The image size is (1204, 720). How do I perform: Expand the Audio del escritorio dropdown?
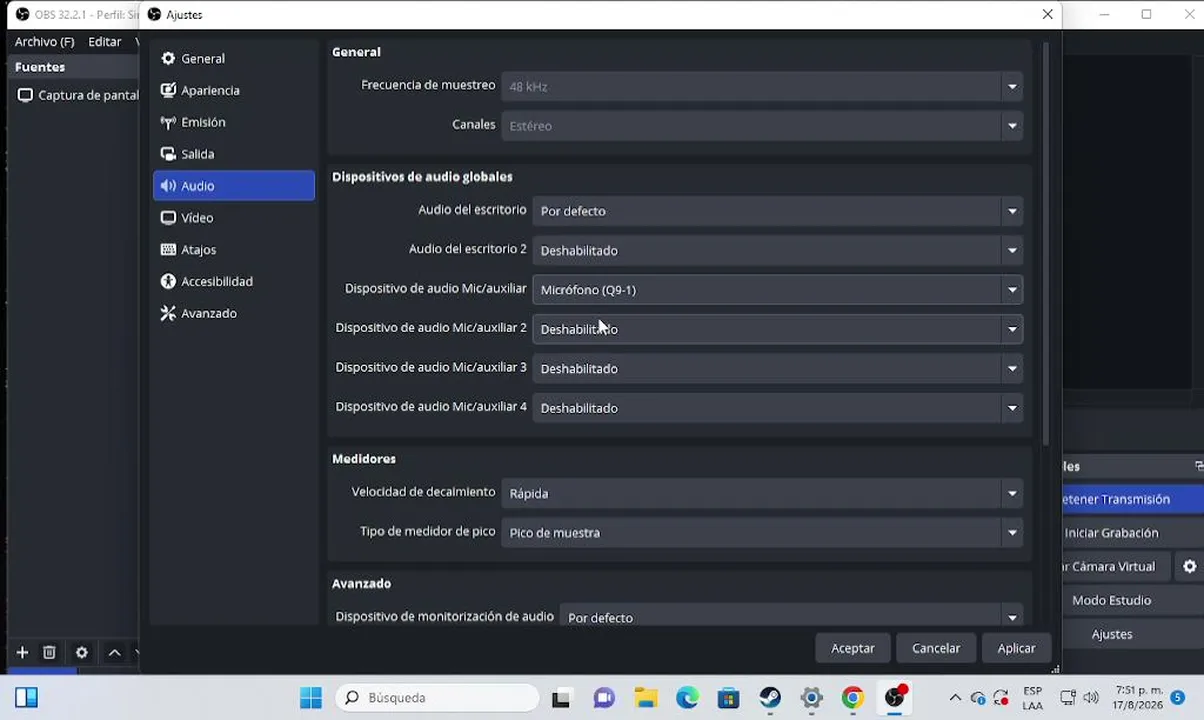click(777, 211)
